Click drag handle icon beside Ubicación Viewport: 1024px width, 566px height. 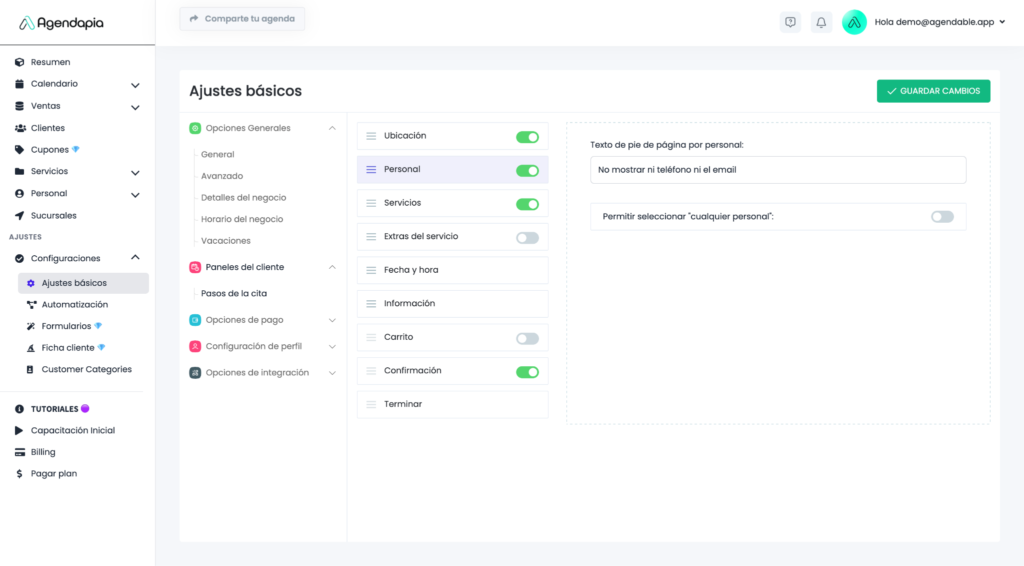[x=371, y=136]
